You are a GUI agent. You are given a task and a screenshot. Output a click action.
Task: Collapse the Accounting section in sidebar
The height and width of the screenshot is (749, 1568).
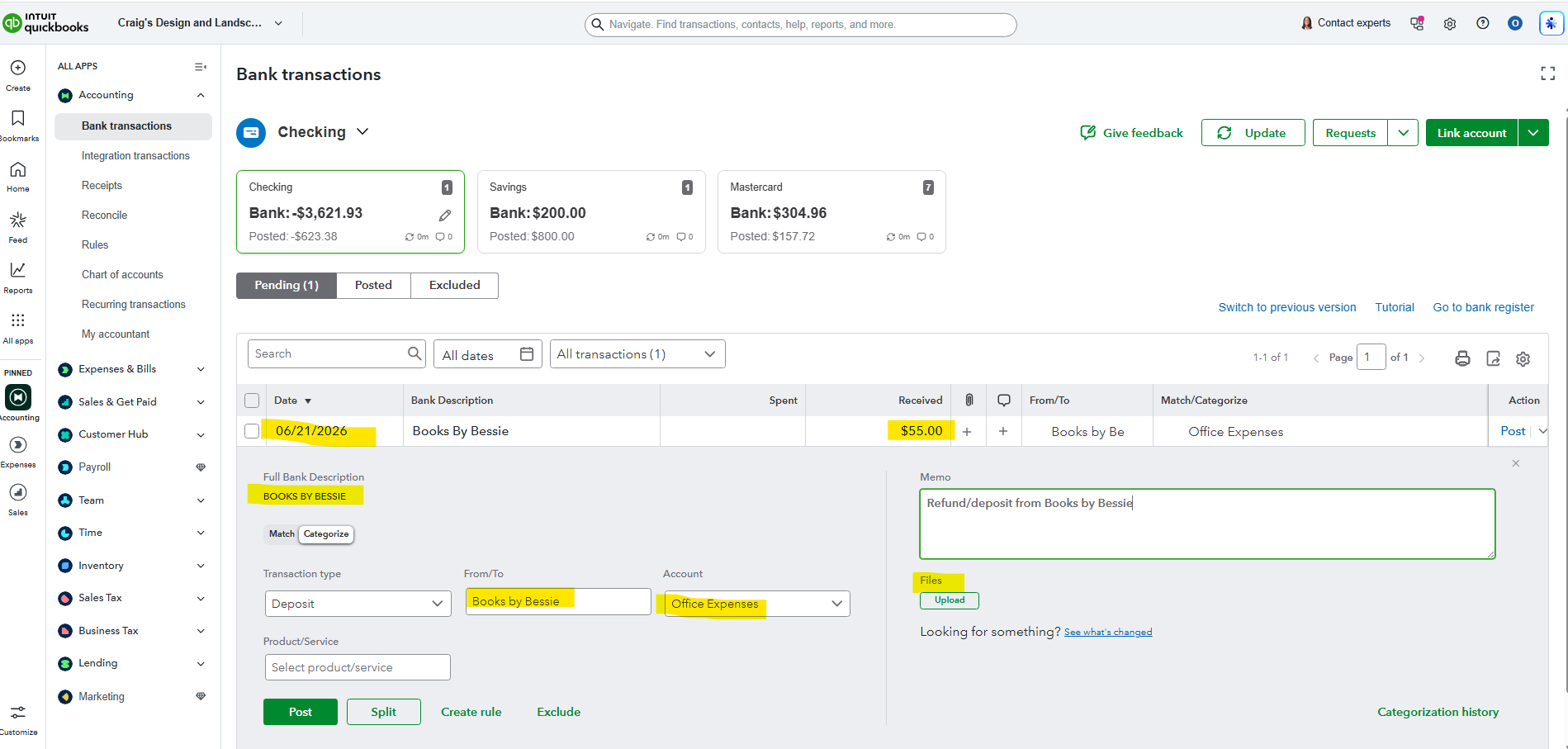(201, 96)
